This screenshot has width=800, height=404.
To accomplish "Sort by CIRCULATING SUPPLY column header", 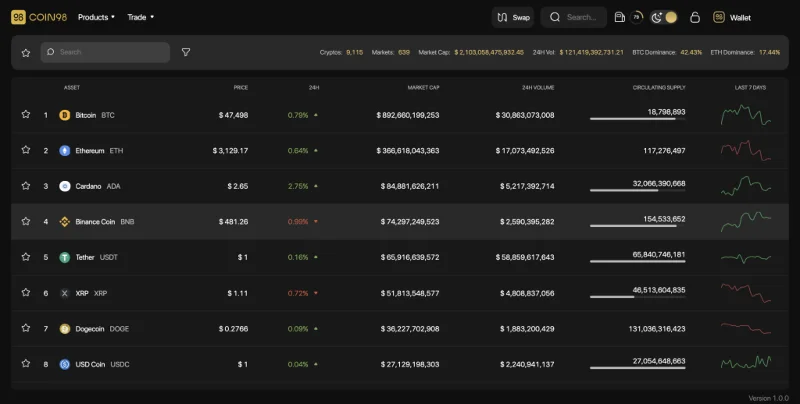I will pyautogui.click(x=659, y=88).
